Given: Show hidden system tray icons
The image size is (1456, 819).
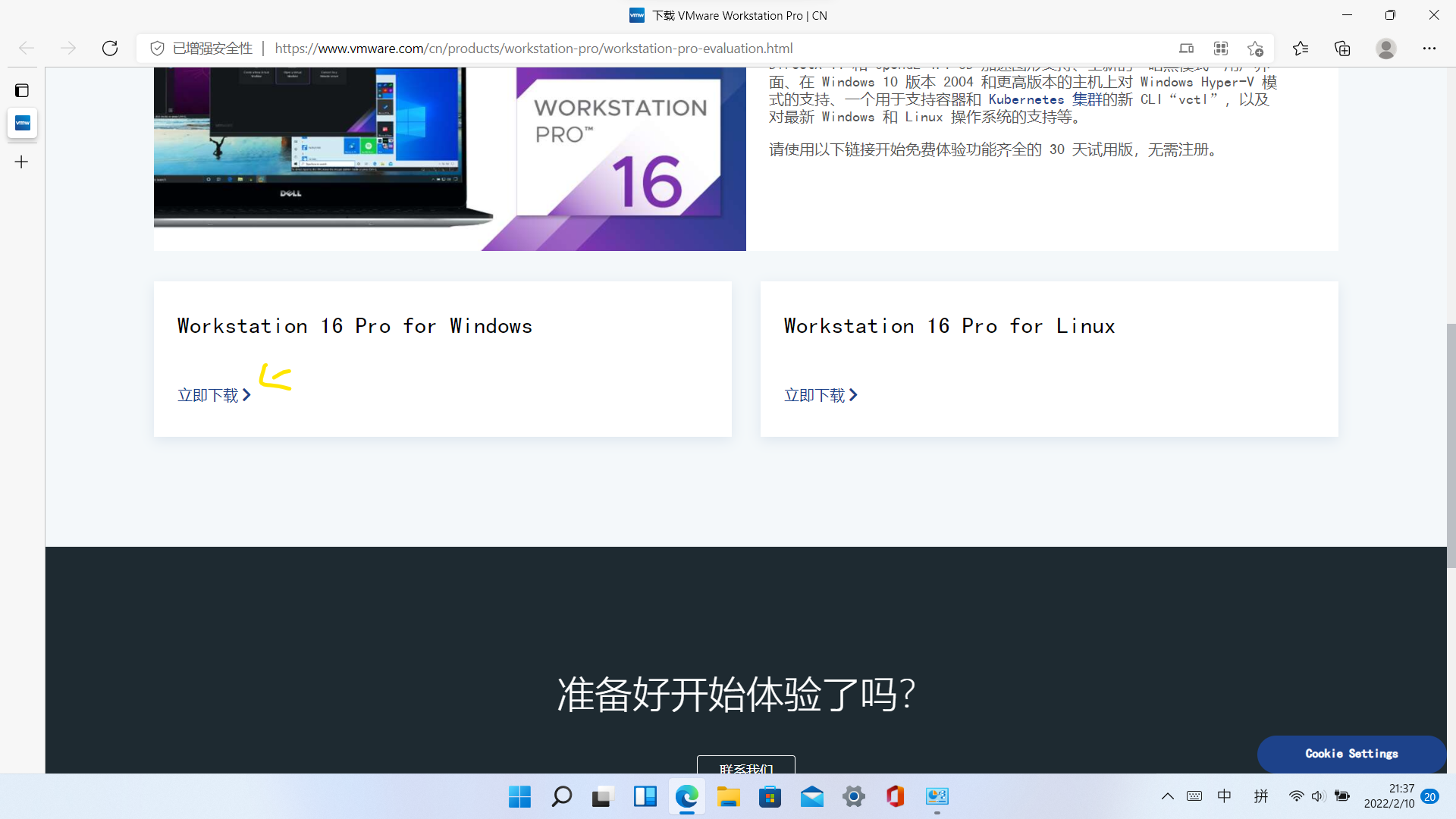Looking at the screenshot, I should tap(1168, 796).
